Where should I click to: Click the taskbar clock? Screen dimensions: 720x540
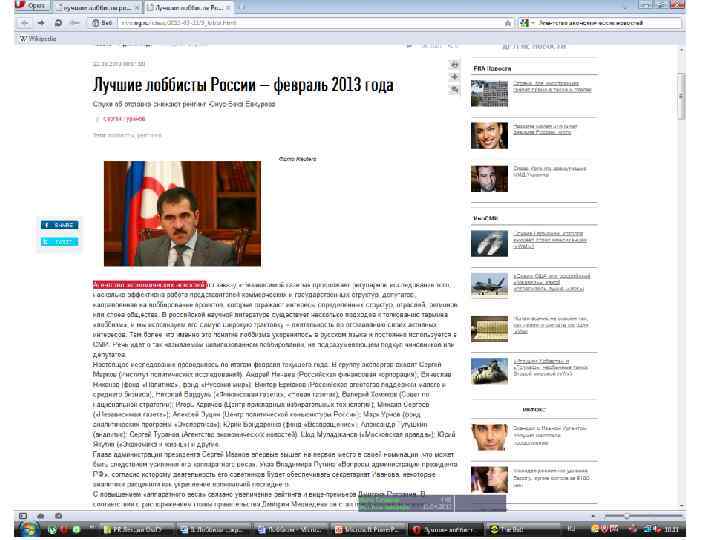[671, 529]
